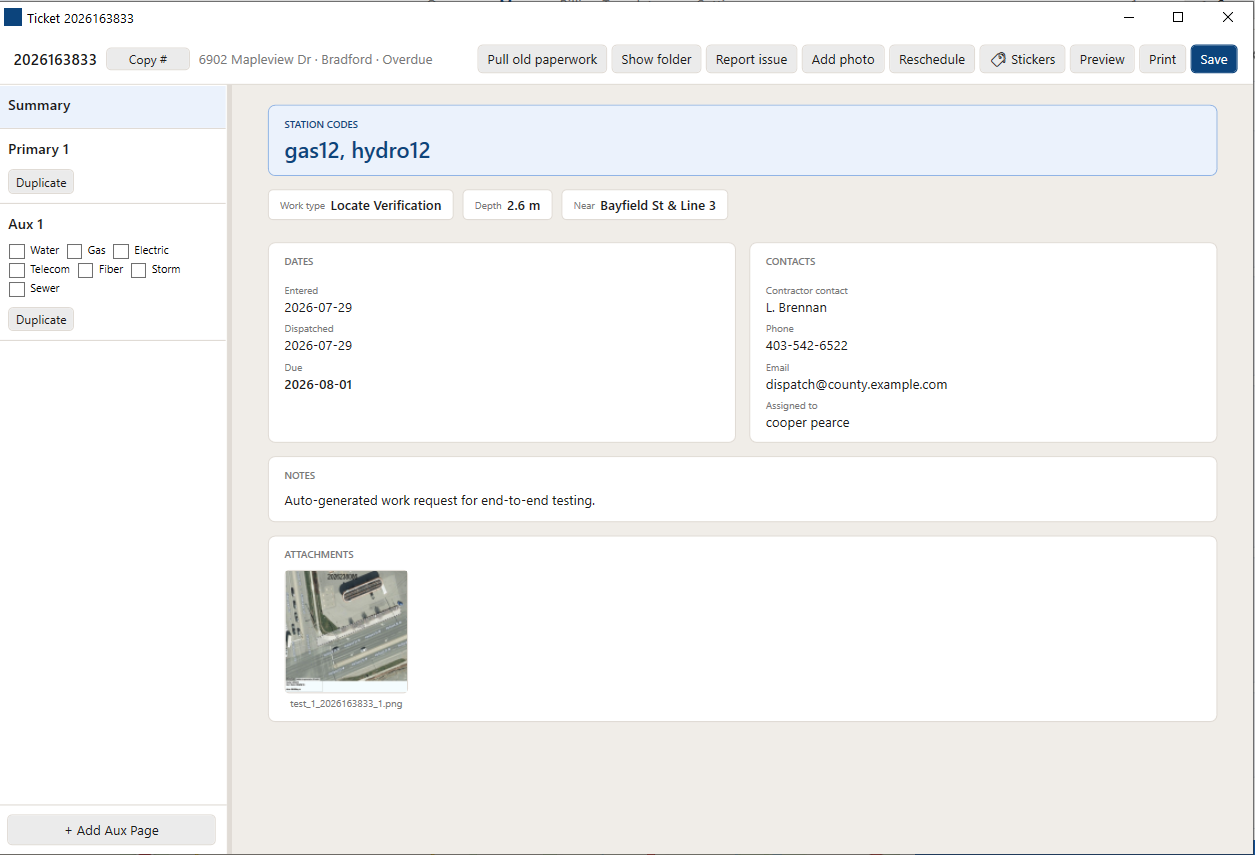Minimize the ticket window

click(x=1129, y=17)
